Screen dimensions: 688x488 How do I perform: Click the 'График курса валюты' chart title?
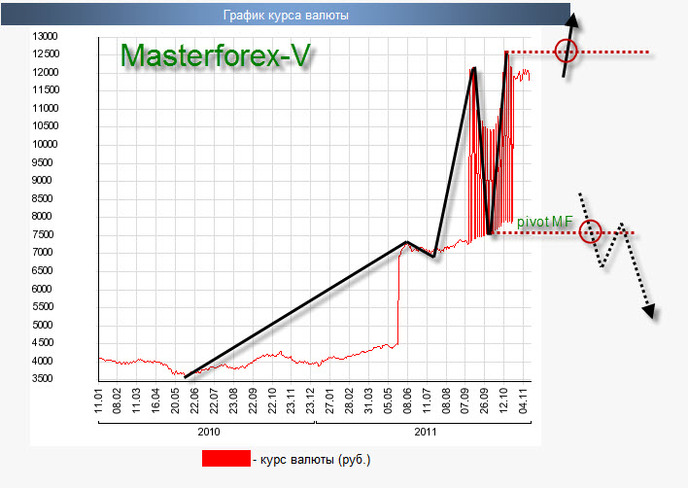click(286, 15)
